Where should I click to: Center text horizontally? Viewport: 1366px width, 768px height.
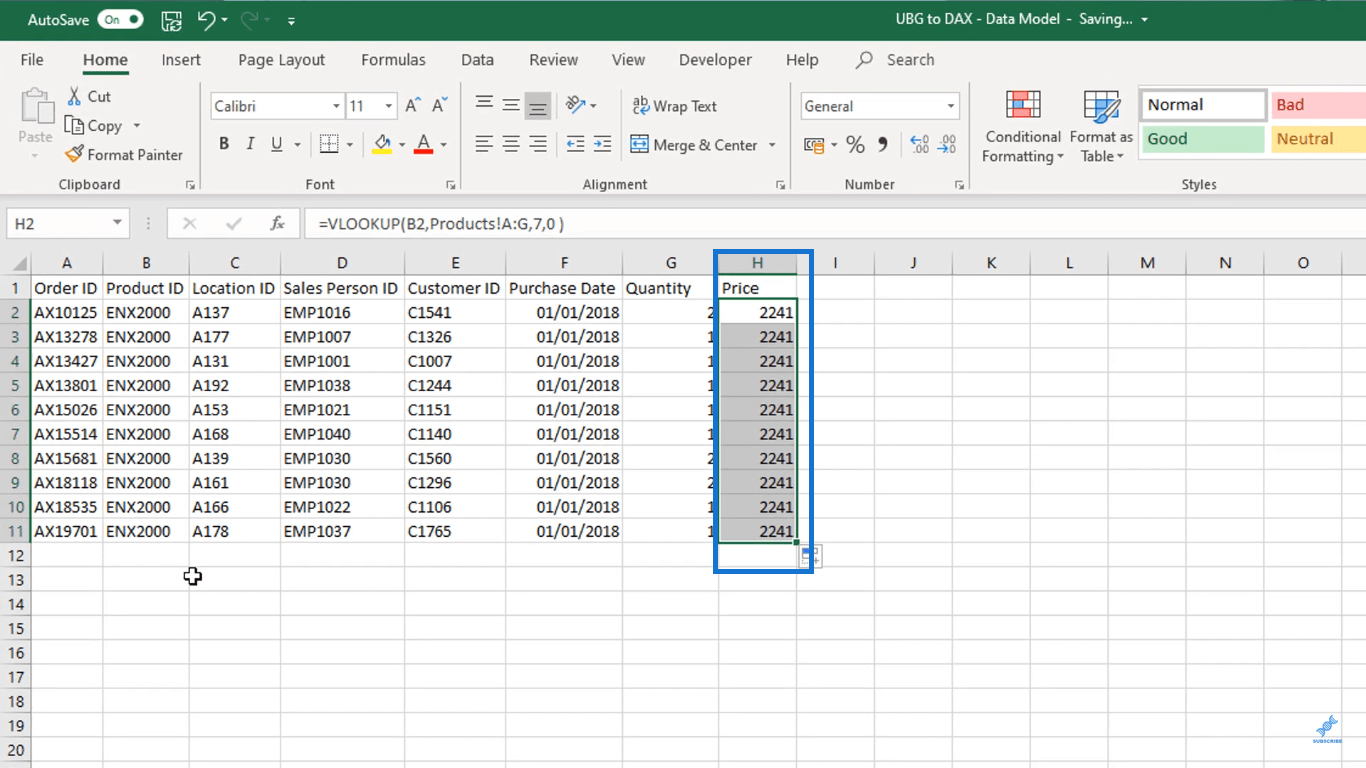(511, 144)
